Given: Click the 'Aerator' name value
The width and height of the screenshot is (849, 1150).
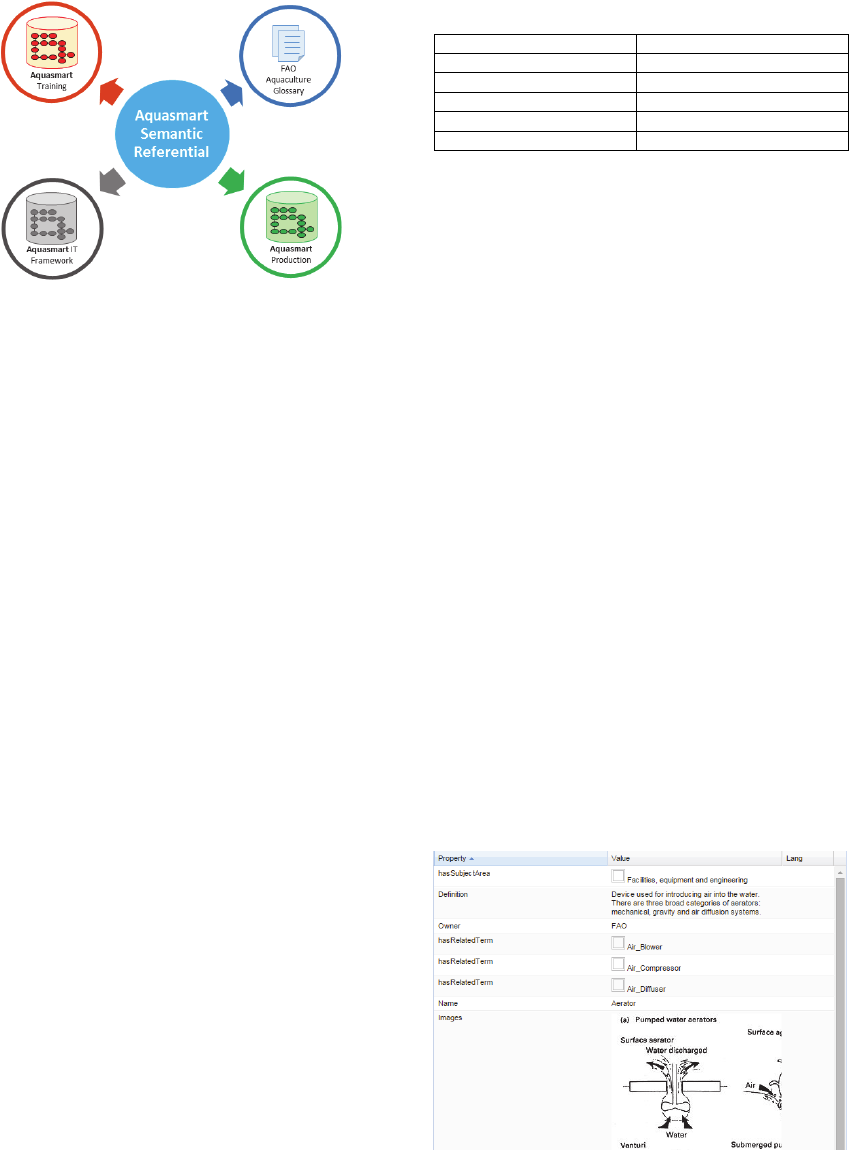Looking at the screenshot, I should click(x=623, y=1003).
